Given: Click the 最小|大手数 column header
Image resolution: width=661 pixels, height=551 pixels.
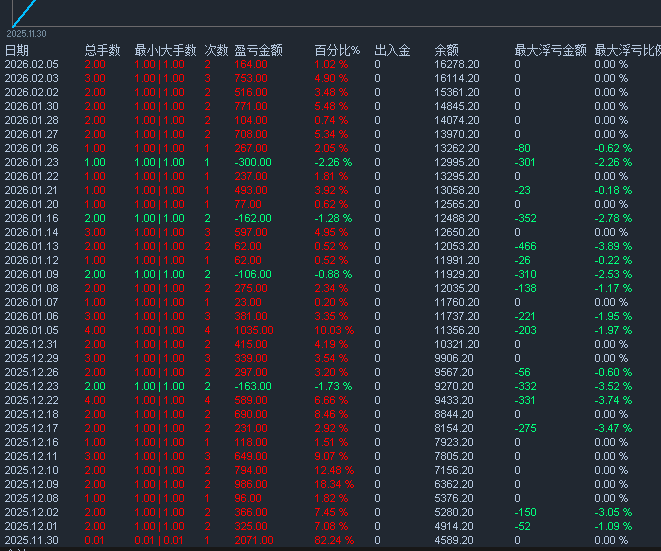Looking at the screenshot, I should [x=165, y=50].
